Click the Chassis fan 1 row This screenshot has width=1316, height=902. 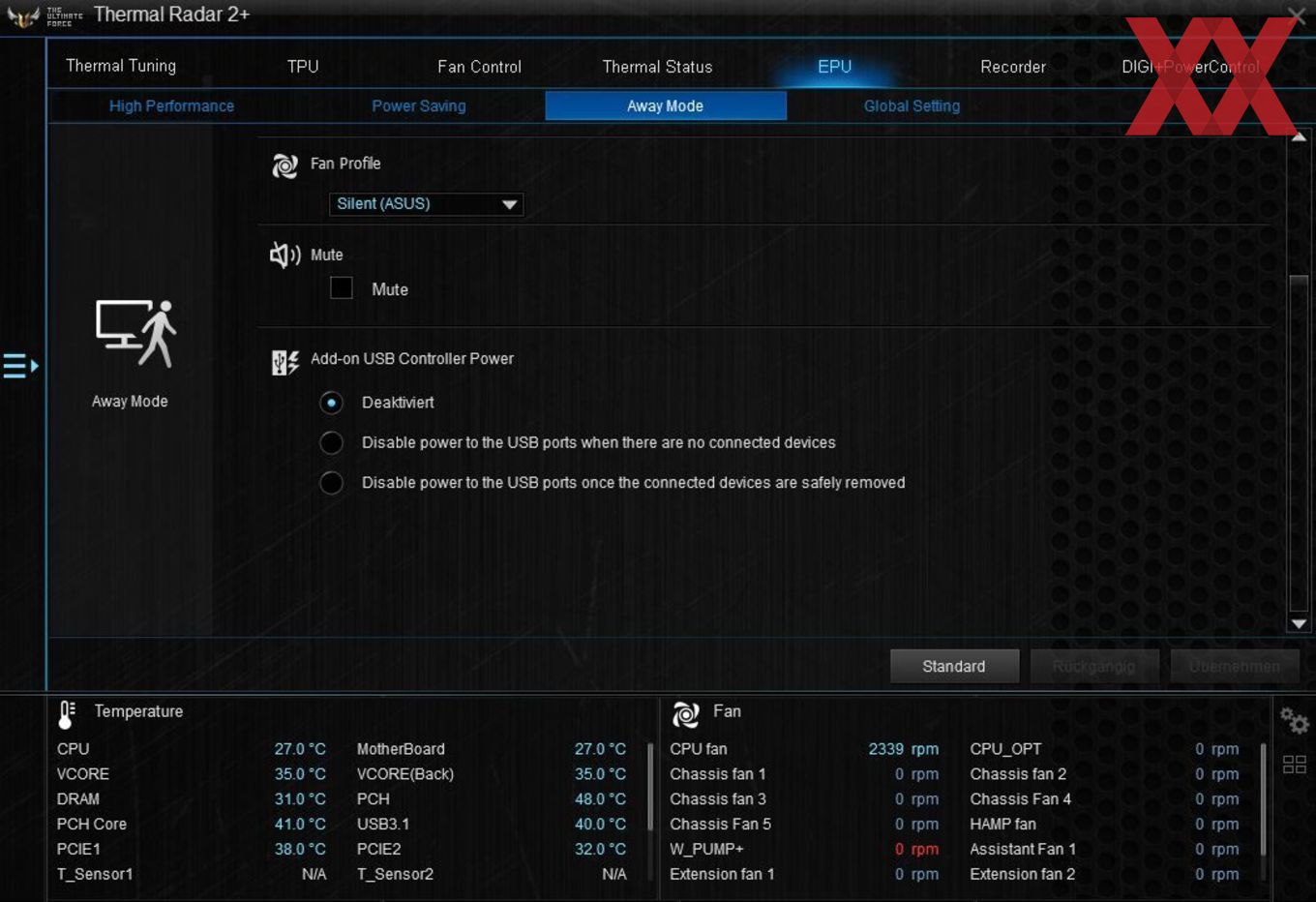[x=804, y=774]
